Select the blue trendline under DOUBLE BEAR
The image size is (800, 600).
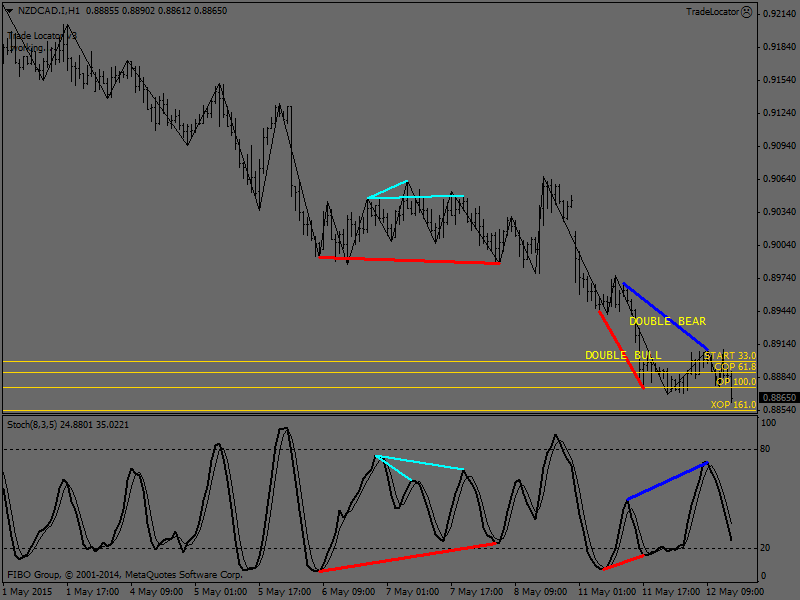tap(665, 315)
